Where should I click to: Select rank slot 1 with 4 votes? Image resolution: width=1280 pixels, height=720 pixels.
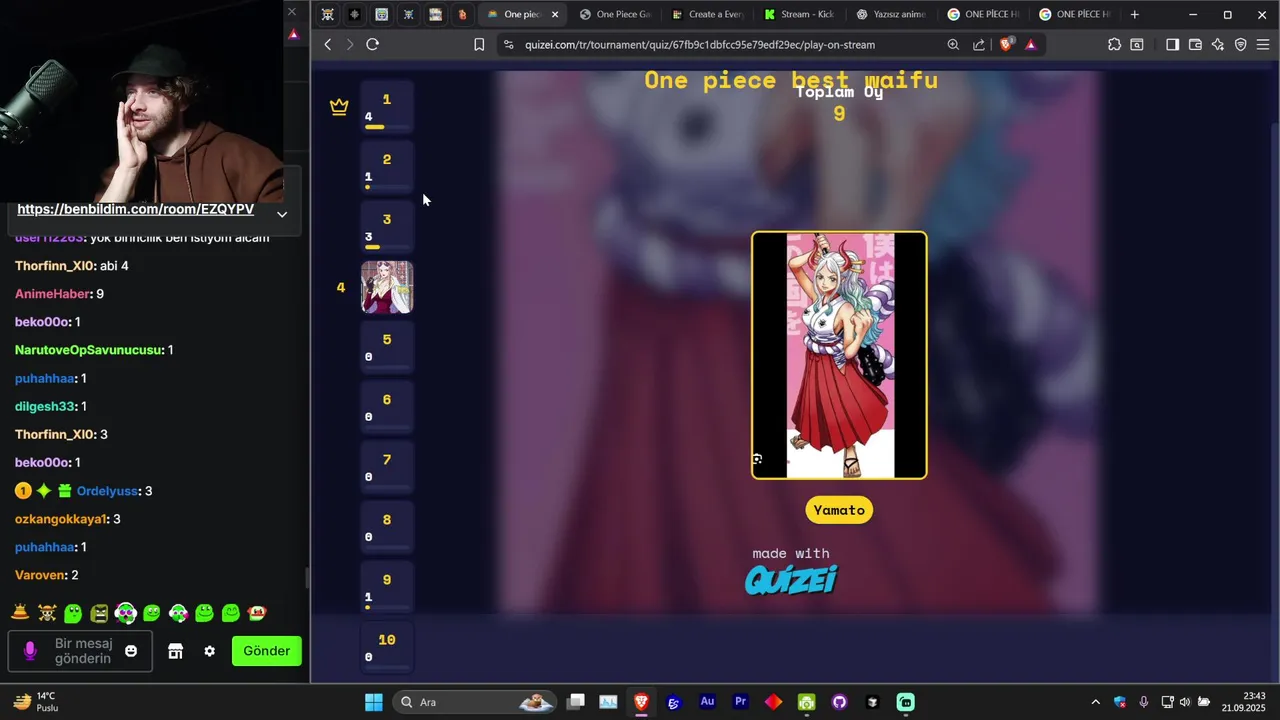(x=387, y=107)
